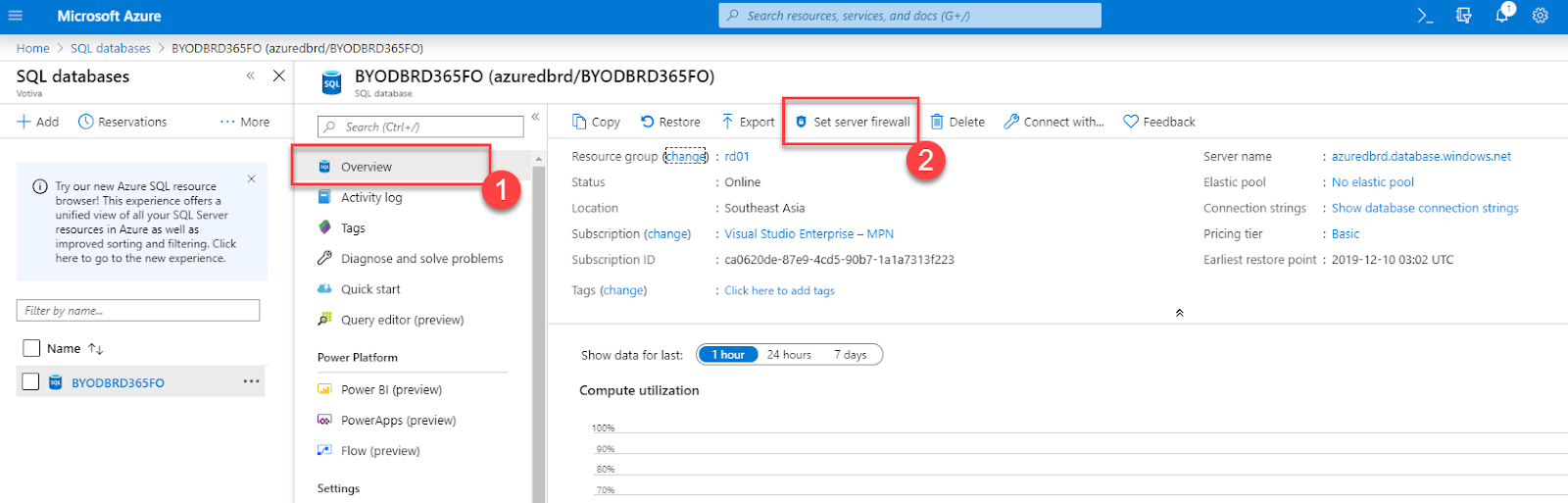Viewport: 1568px width, 503px height.
Task: Click the global search resources bar
Action: [x=910, y=16]
